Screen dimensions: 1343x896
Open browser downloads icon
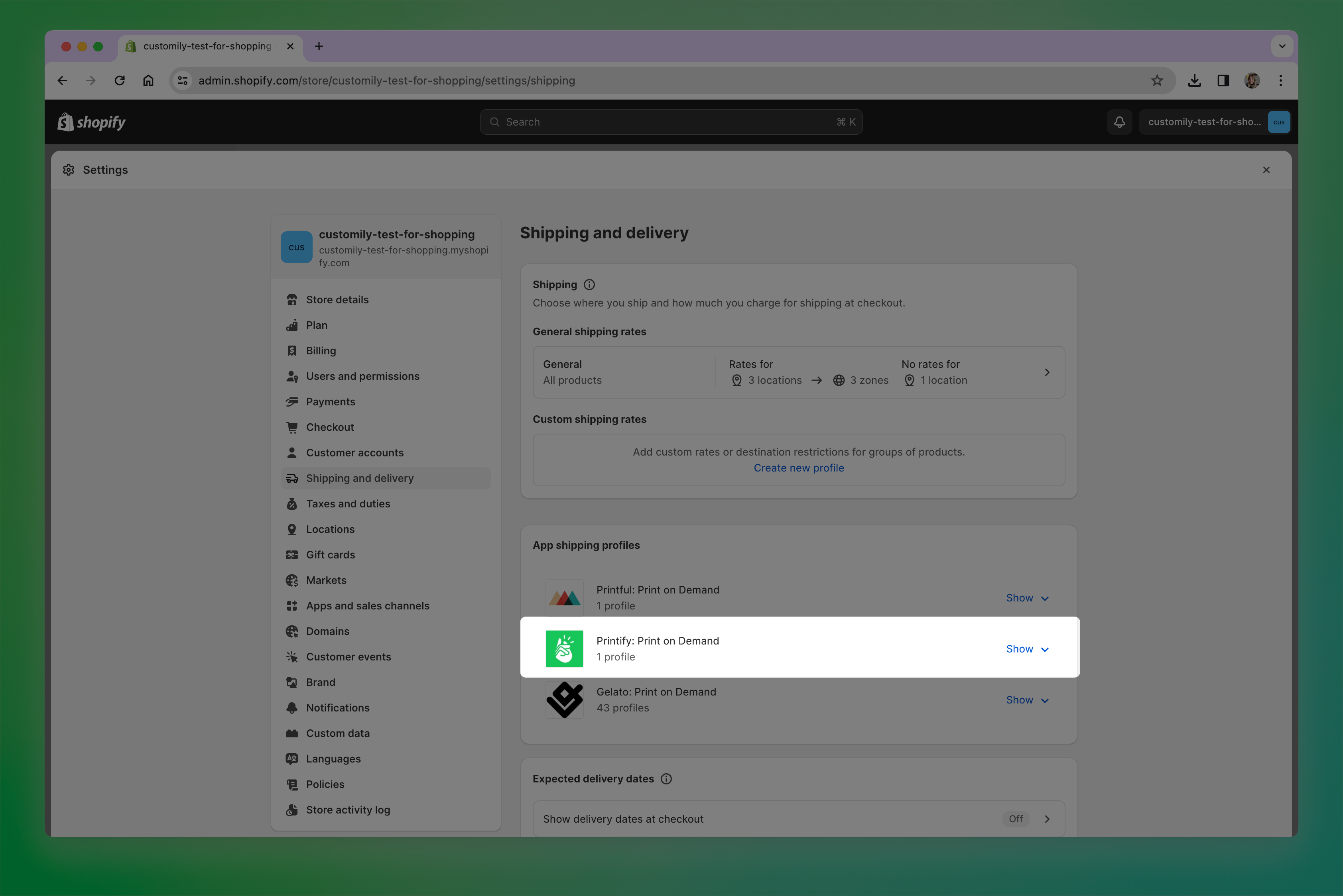[1194, 81]
